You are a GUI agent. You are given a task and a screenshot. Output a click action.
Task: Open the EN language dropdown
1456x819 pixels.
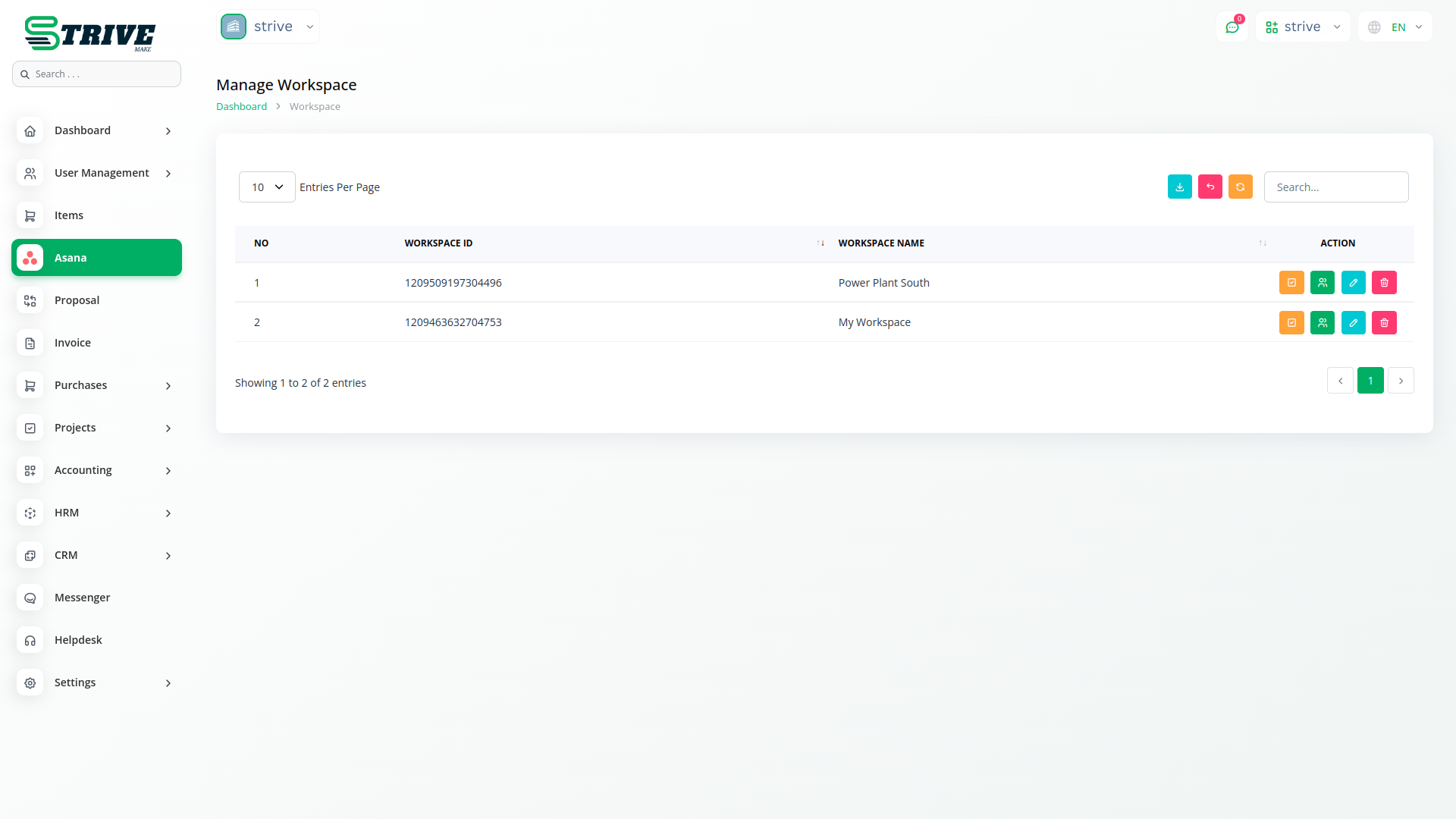[1395, 27]
